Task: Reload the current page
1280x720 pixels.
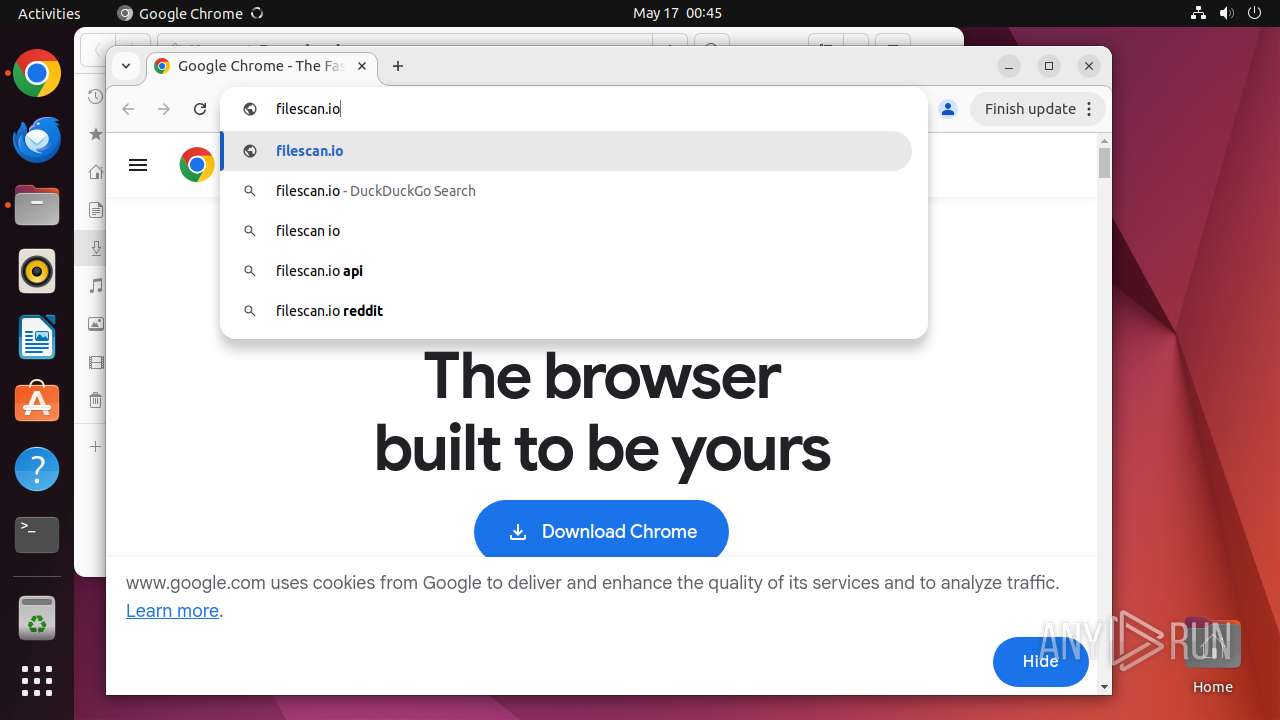Action: [200, 109]
